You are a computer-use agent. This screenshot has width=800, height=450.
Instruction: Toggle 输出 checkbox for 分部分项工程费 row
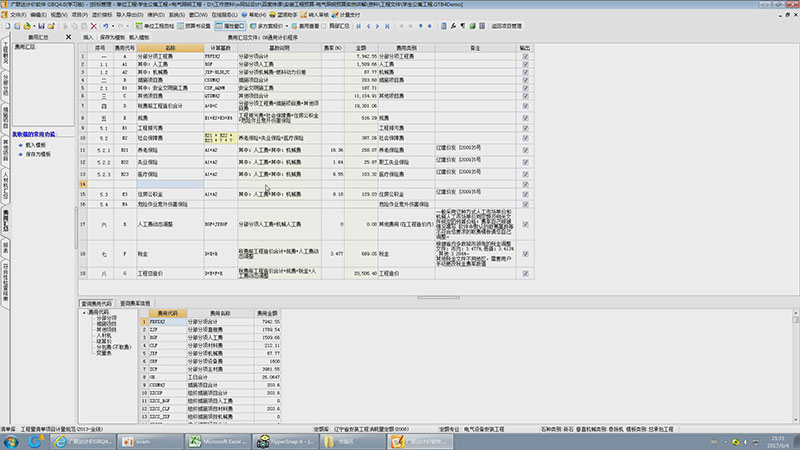point(525,57)
